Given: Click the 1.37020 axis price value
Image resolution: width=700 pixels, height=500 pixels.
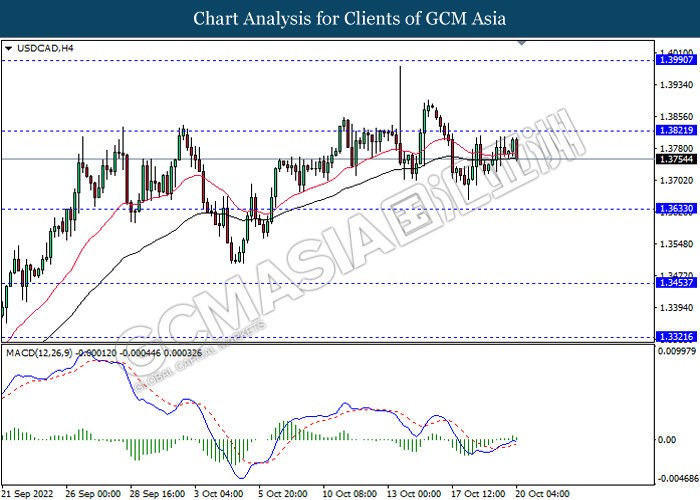Looking at the screenshot, I should click(676, 181).
